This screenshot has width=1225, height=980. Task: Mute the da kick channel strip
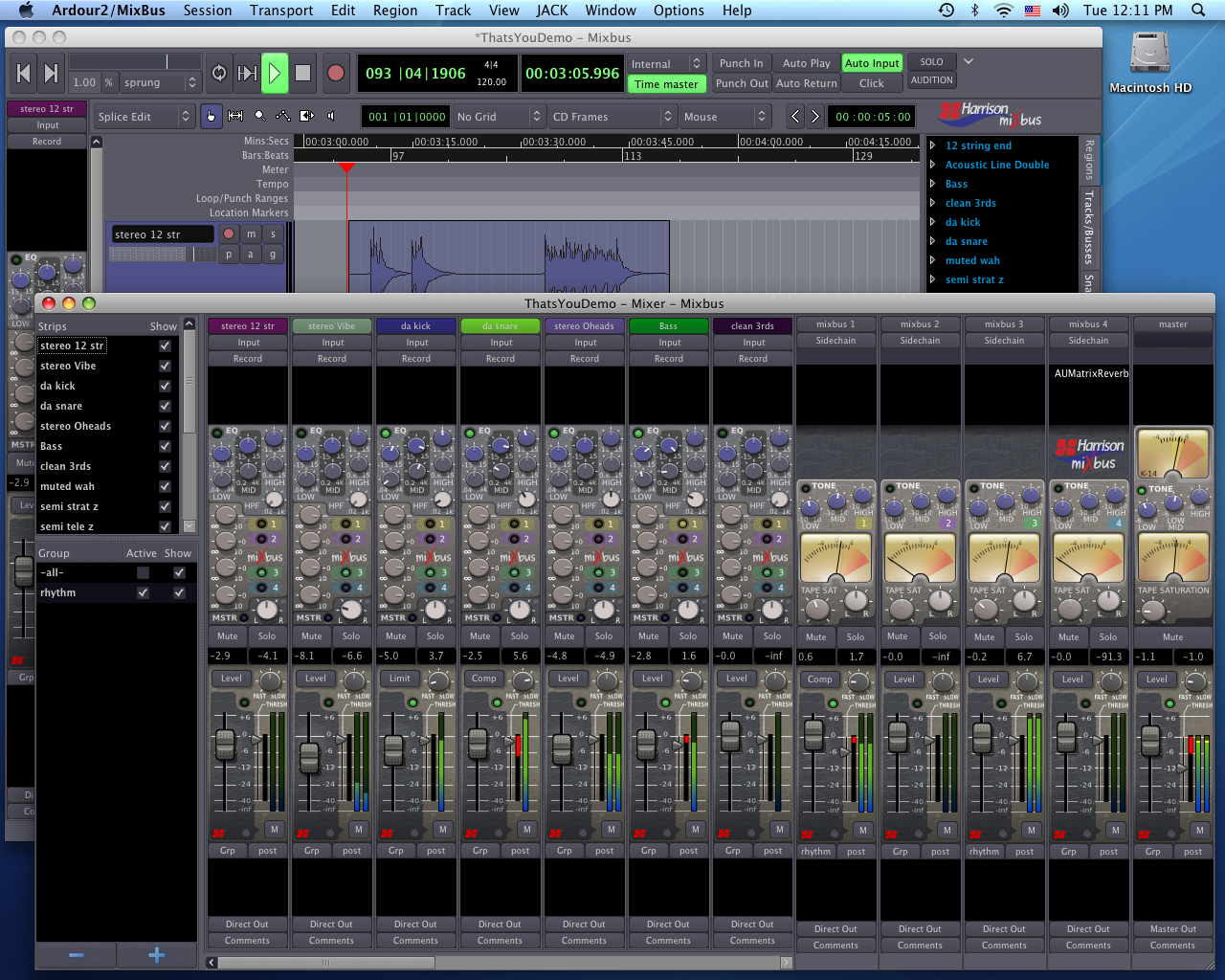point(395,636)
